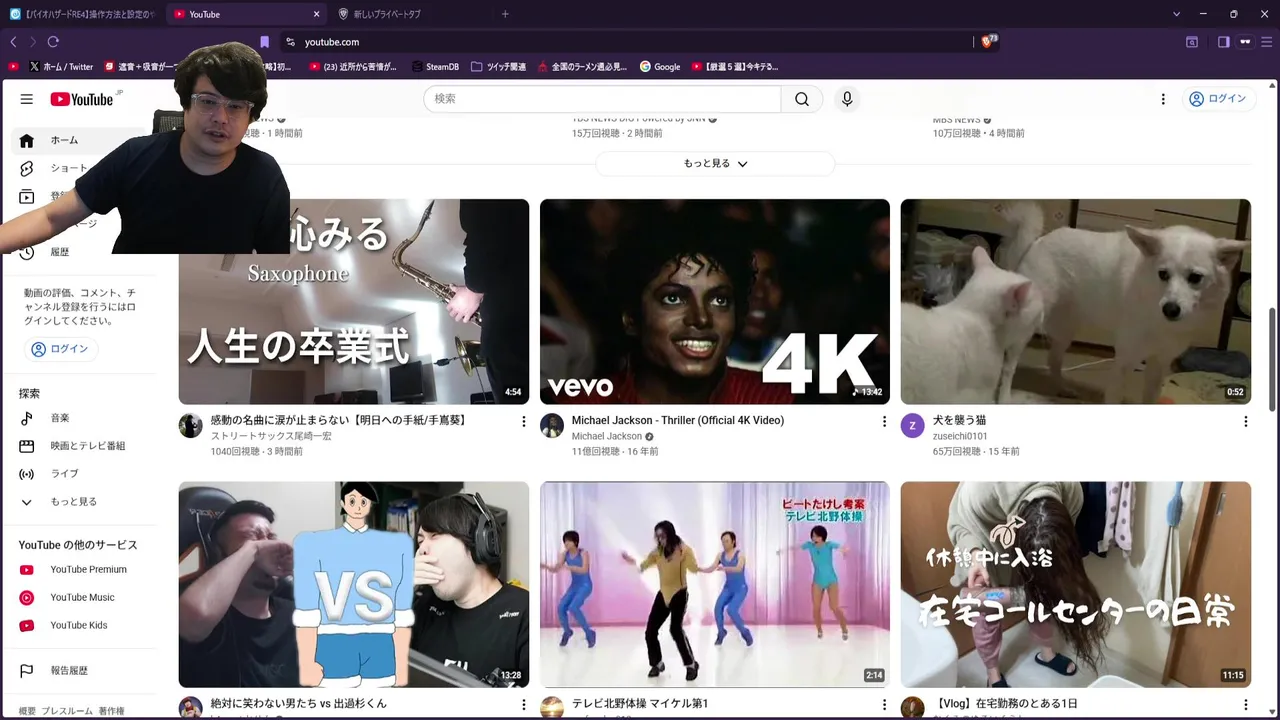Open more options for Saxophone video

523,422
